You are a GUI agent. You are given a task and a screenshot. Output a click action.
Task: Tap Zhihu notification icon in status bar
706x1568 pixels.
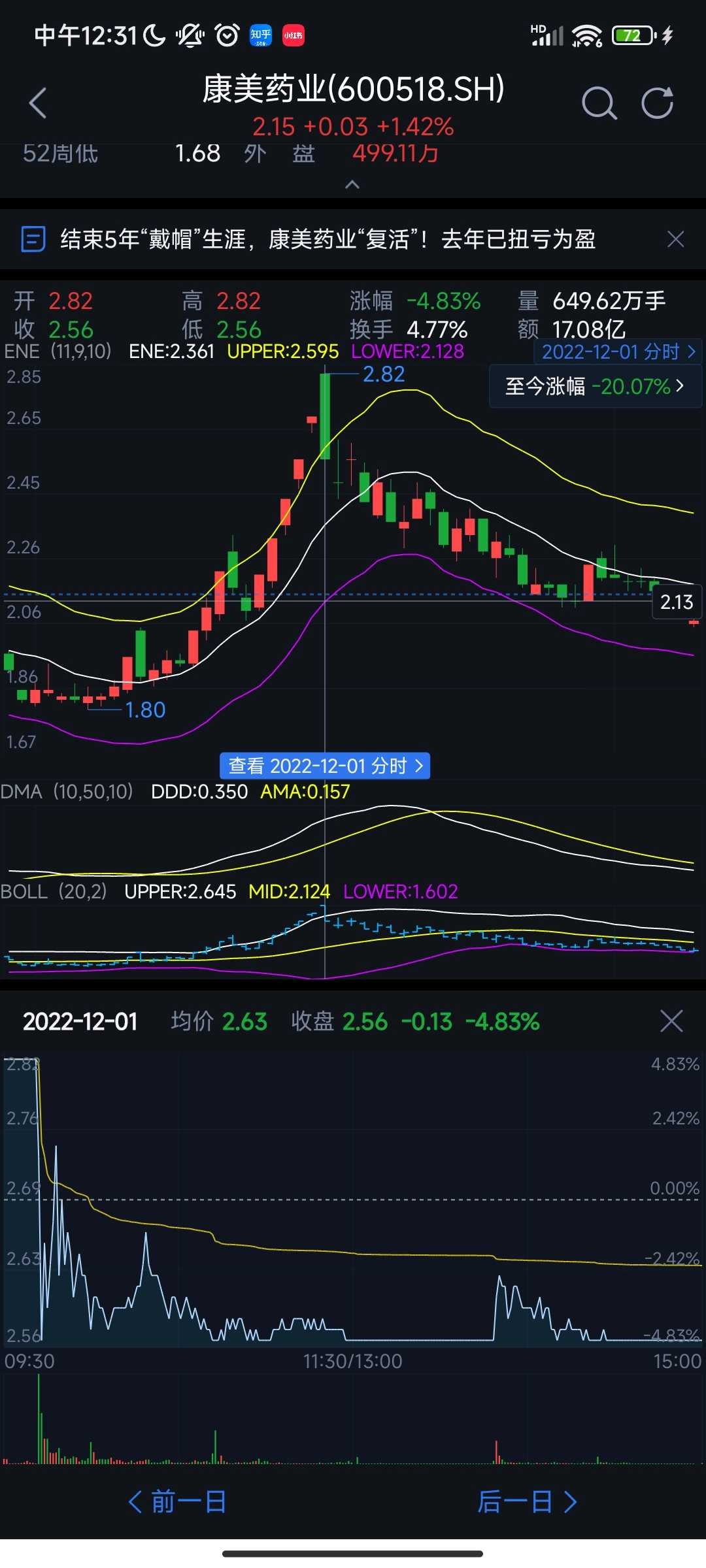coord(261,35)
